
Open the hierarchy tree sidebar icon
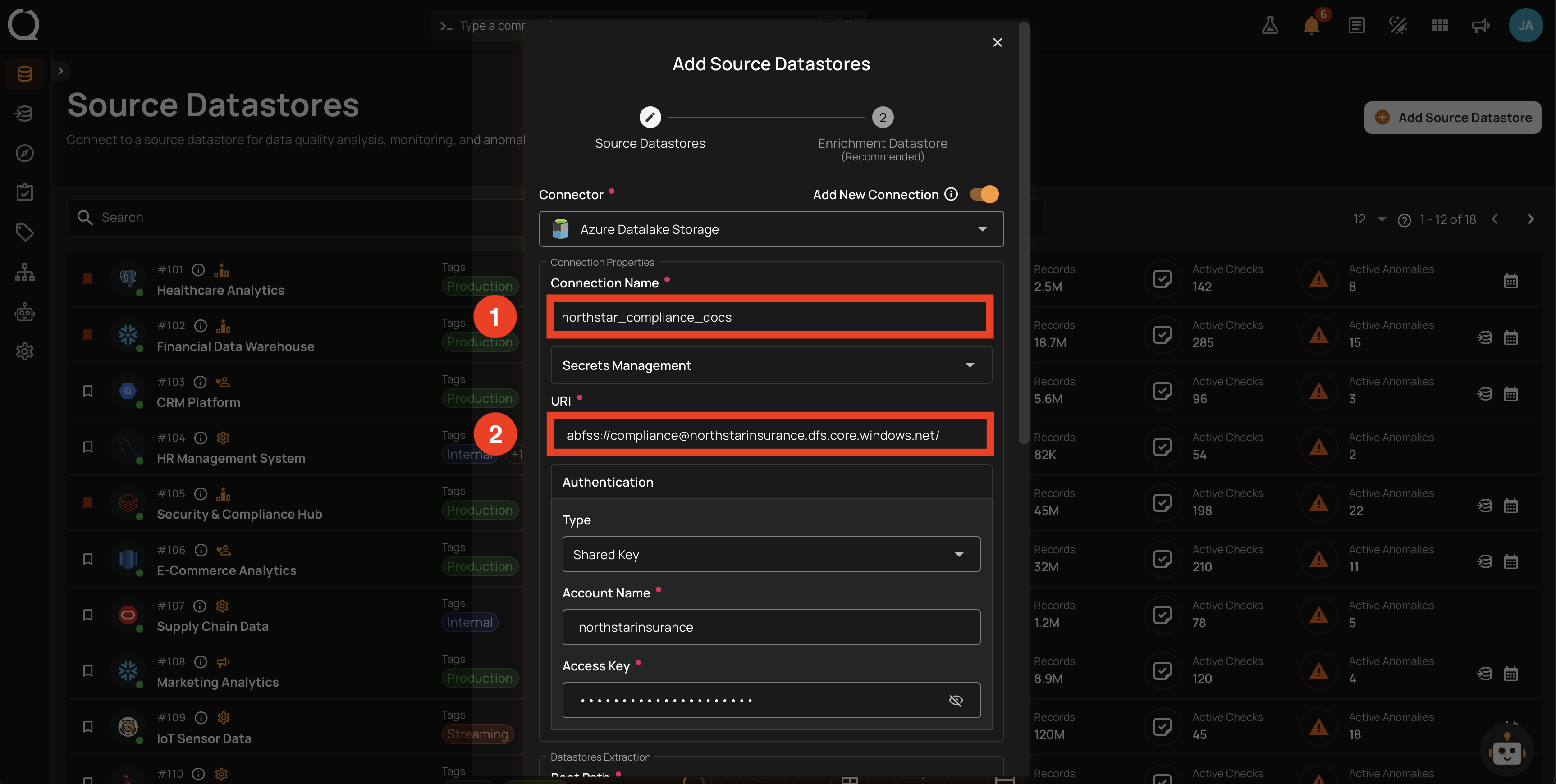click(x=25, y=272)
